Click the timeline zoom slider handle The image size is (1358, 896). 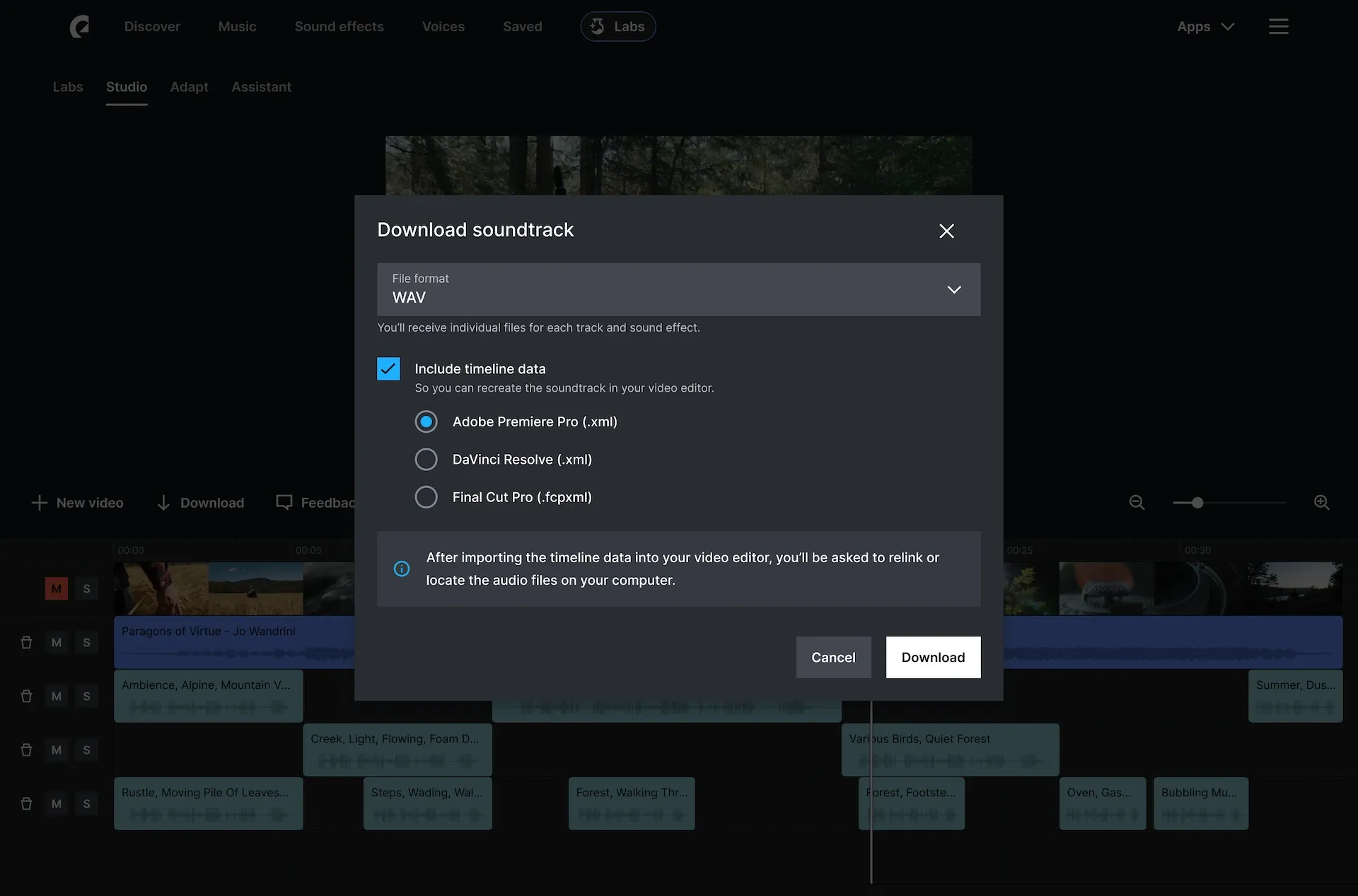tap(1197, 503)
